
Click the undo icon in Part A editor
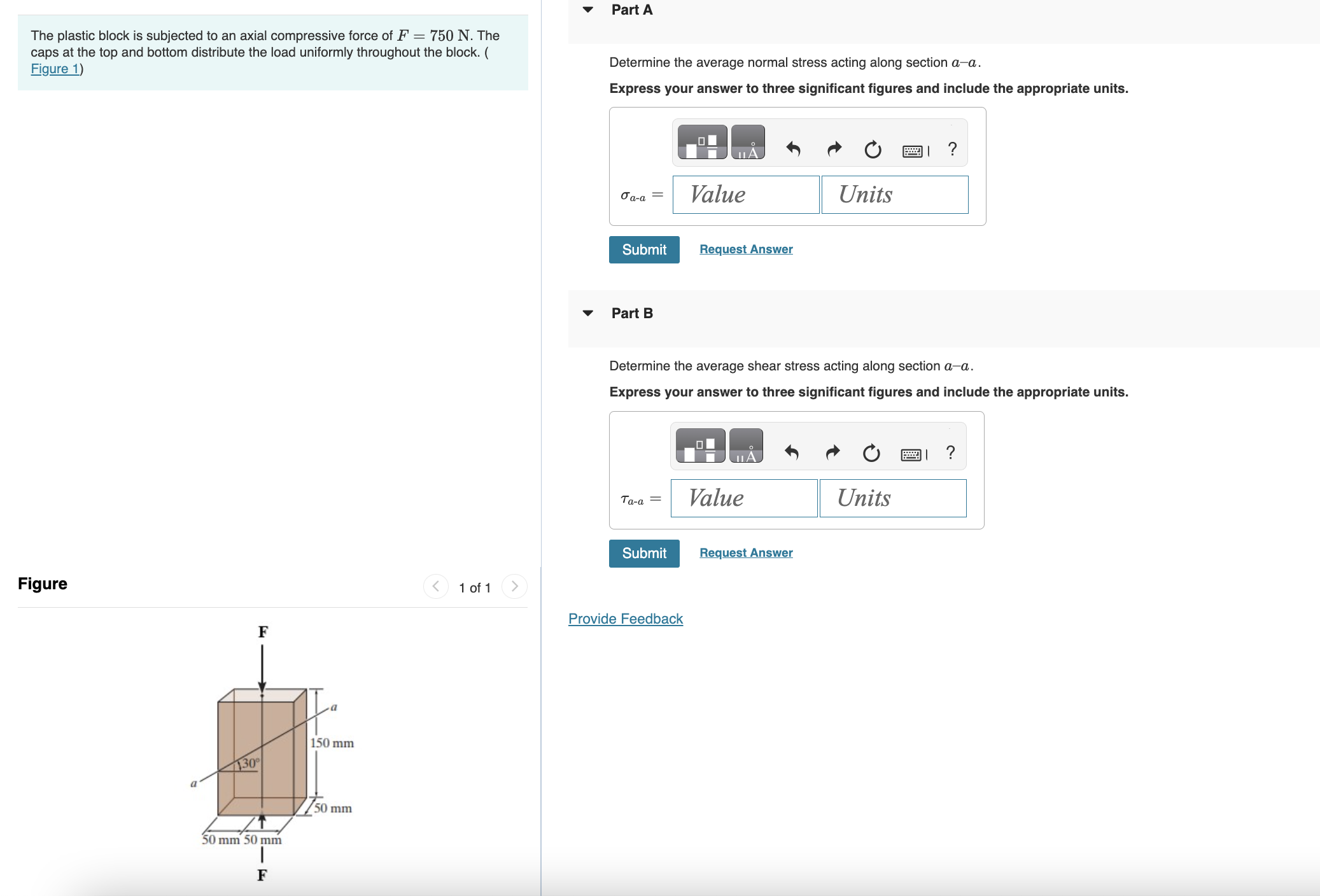793,148
